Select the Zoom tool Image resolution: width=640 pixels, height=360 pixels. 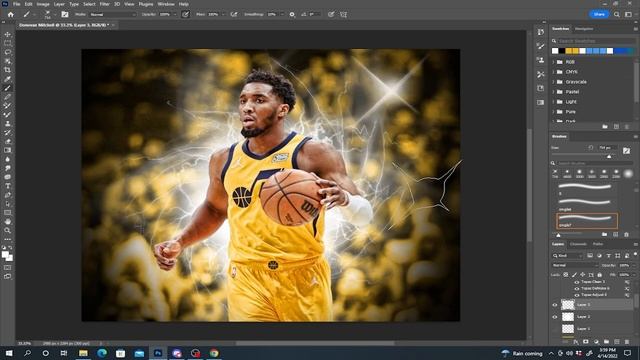point(7,231)
